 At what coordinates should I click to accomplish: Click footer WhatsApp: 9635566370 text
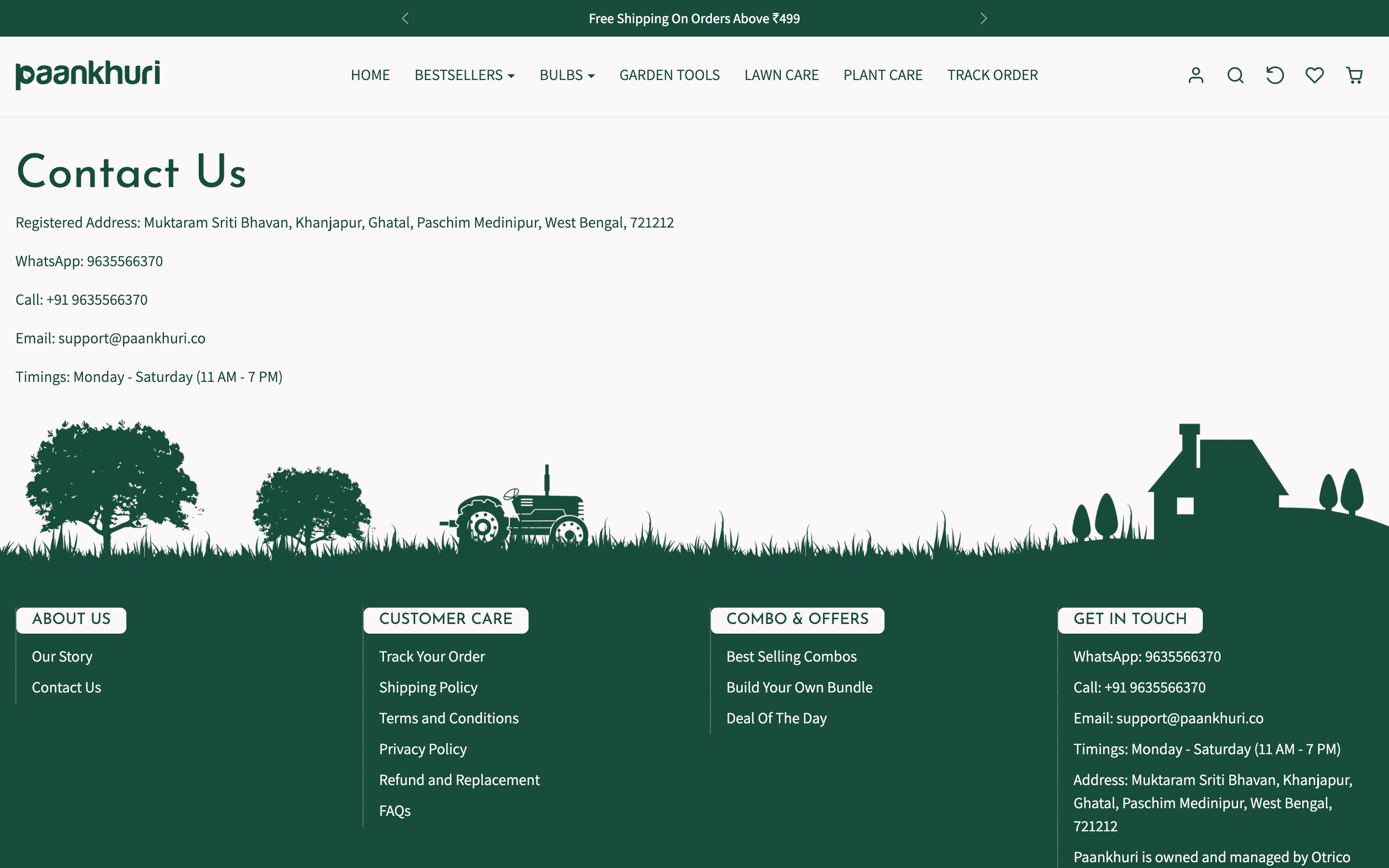1147,656
